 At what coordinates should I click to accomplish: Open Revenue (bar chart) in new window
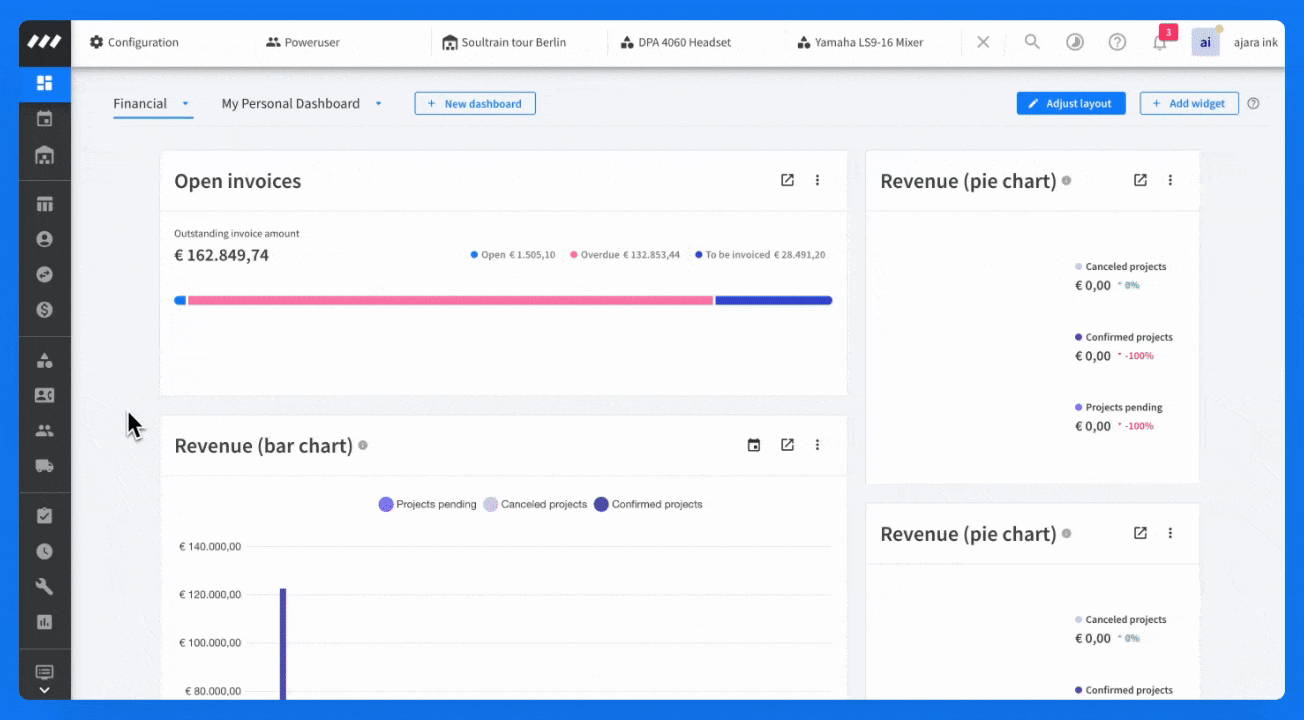click(x=787, y=445)
